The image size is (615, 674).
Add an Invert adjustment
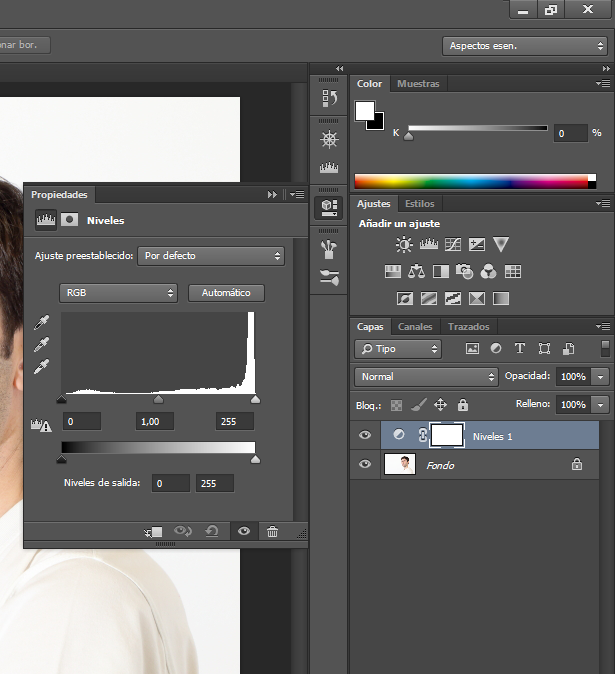(405, 298)
